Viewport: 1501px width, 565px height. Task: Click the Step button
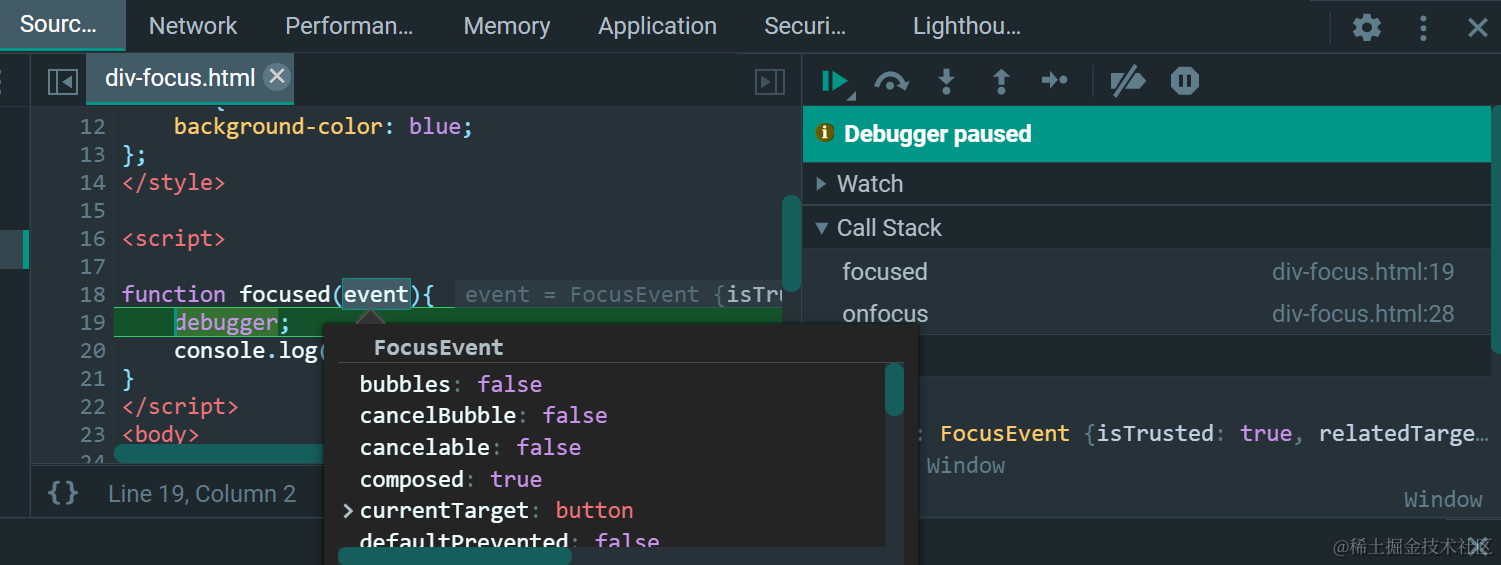(x=1055, y=80)
